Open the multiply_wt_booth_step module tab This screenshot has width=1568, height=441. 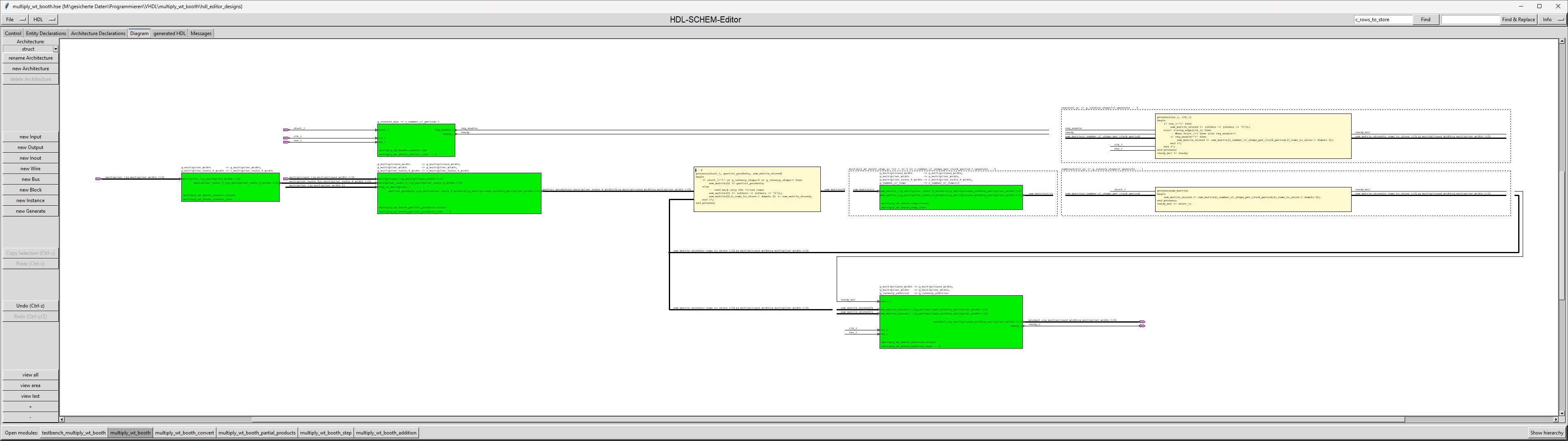326,433
